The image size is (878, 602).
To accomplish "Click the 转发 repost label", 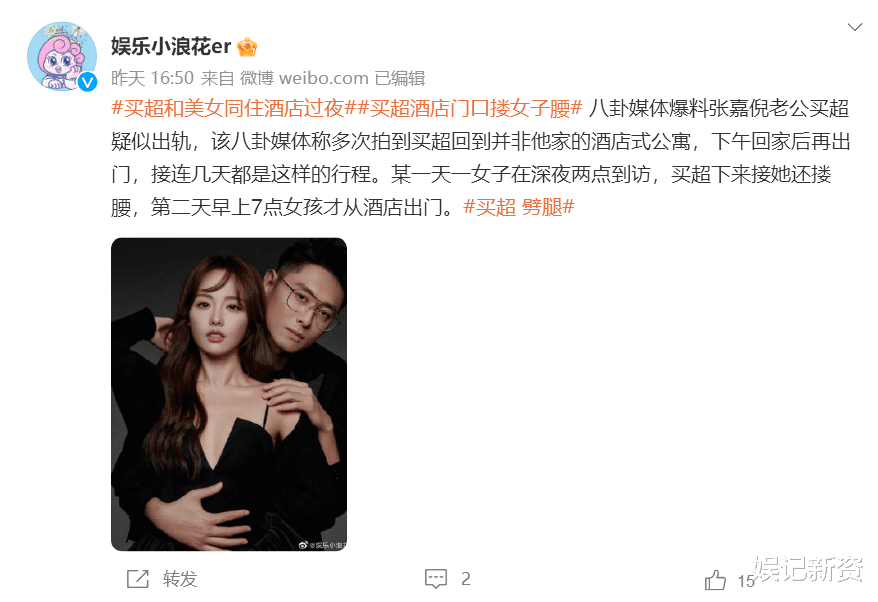I will click(180, 578).
